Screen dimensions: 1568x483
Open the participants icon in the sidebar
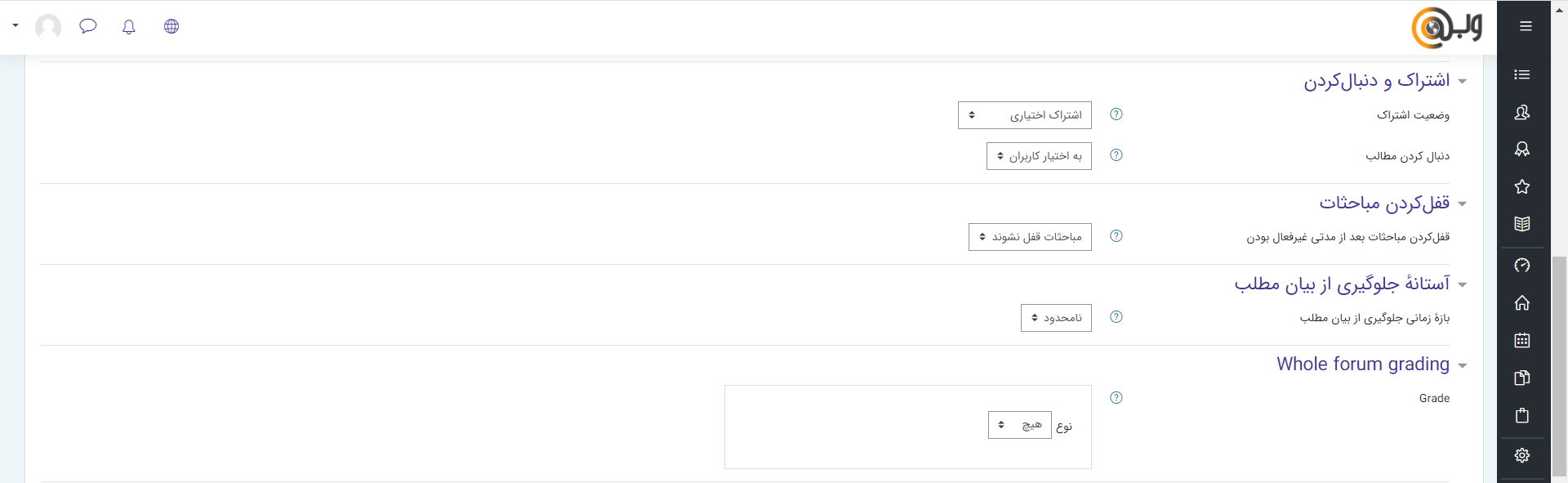coord(1521,113)
